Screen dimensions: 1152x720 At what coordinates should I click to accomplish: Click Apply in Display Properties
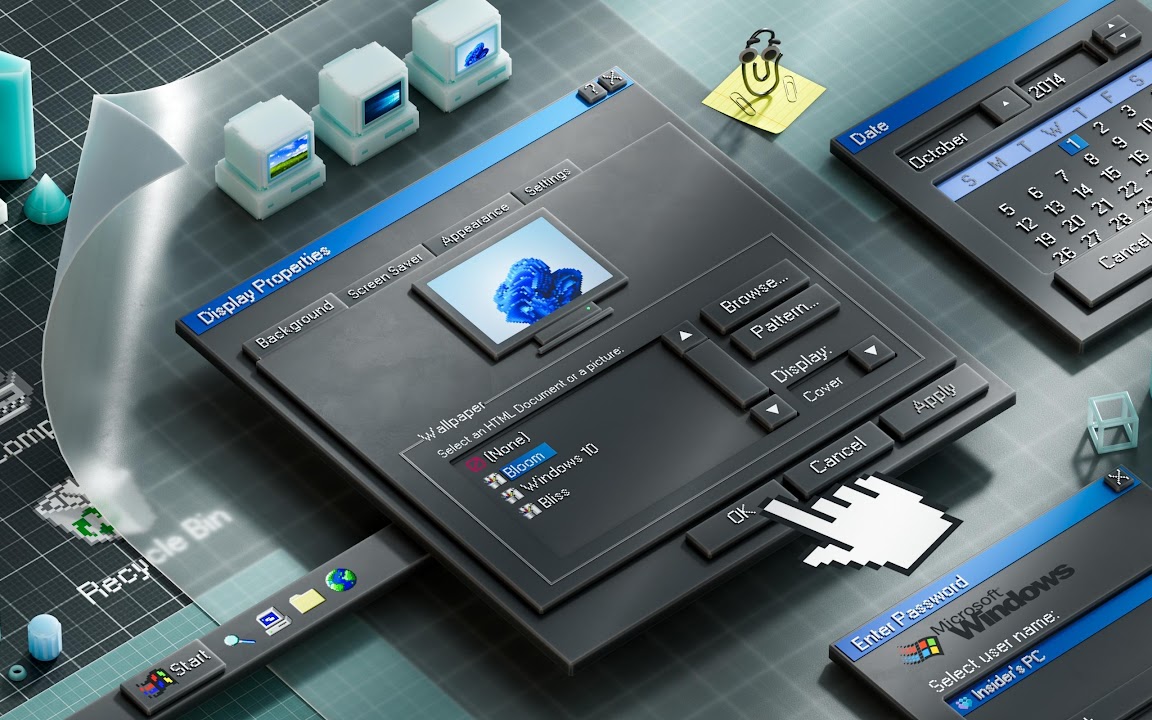tap(934, 400)
